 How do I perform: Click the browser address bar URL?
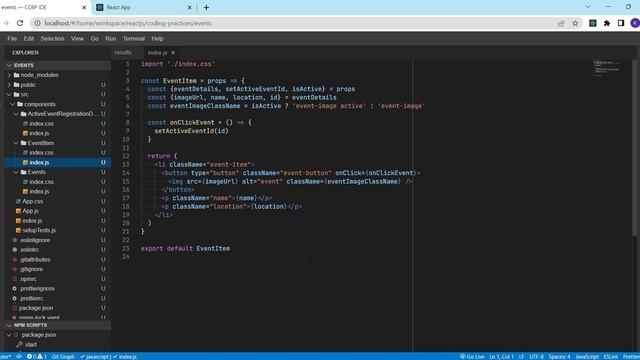[x=128, y=23]
